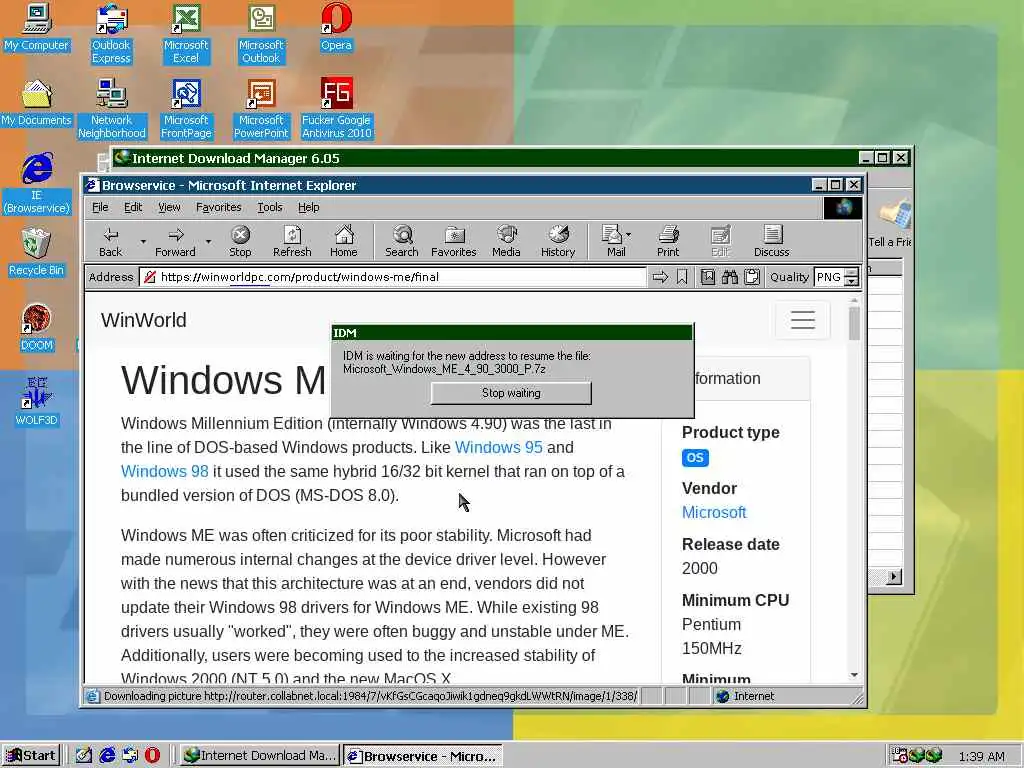Increase Quality with the spinner up arrow

tap(851, 273)
